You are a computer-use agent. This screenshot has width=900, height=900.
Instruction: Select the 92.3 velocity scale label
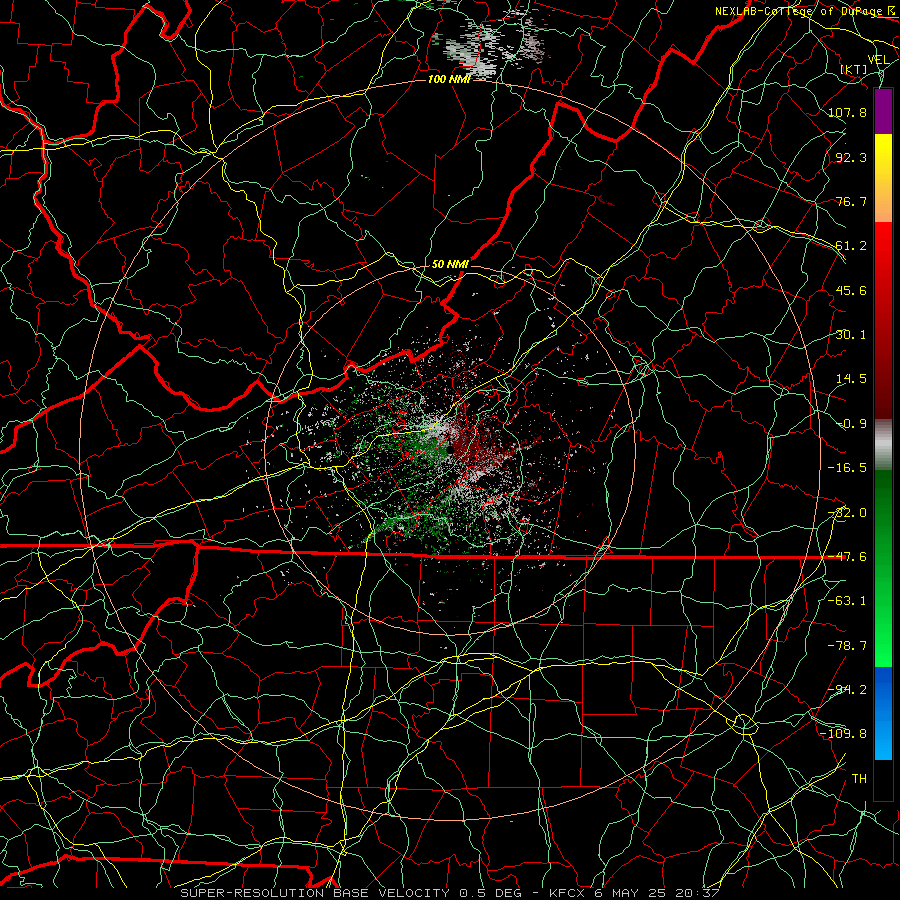851,157
